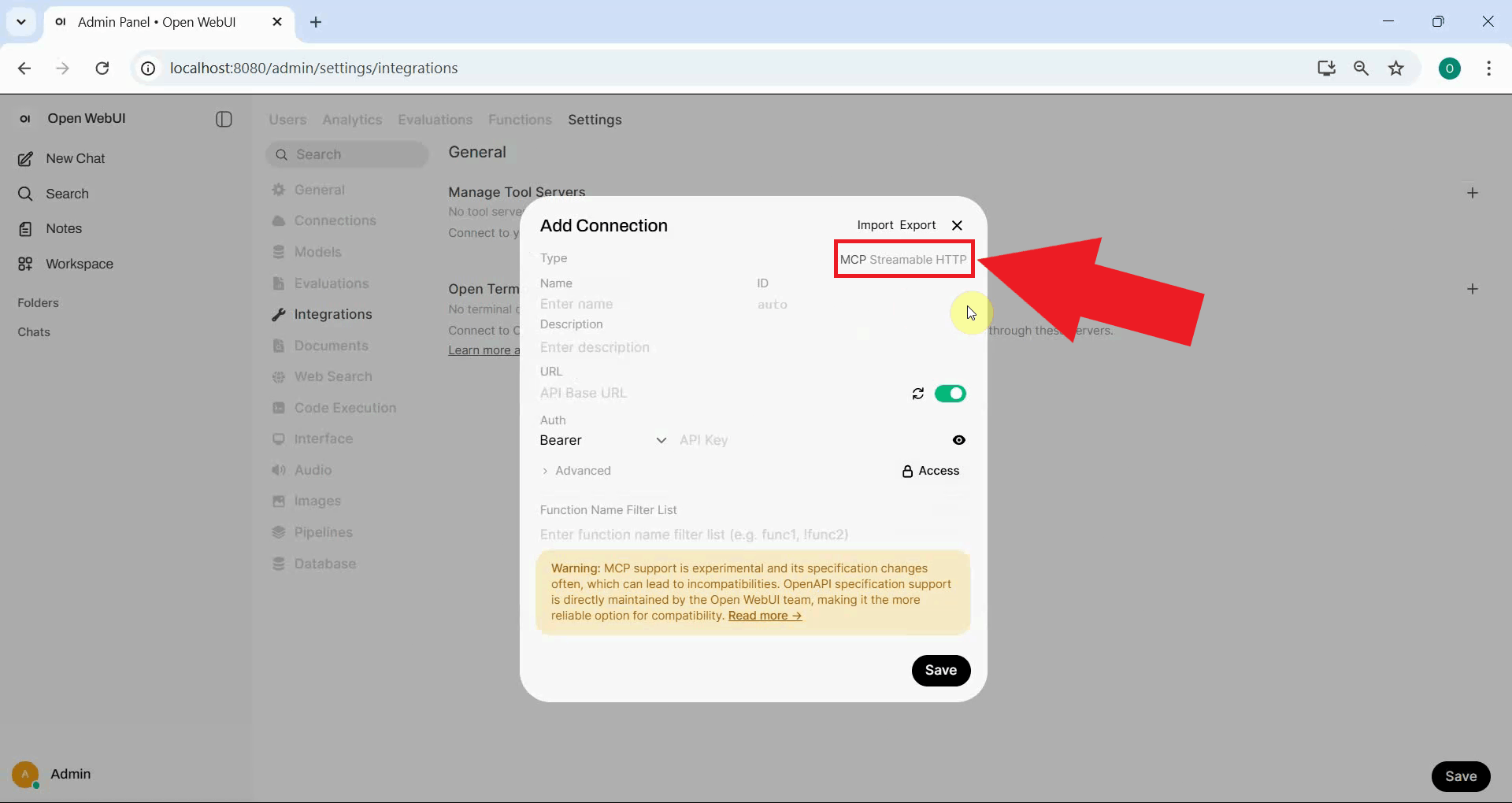Open the Admin user avatar menu

(x=25, y=775)
